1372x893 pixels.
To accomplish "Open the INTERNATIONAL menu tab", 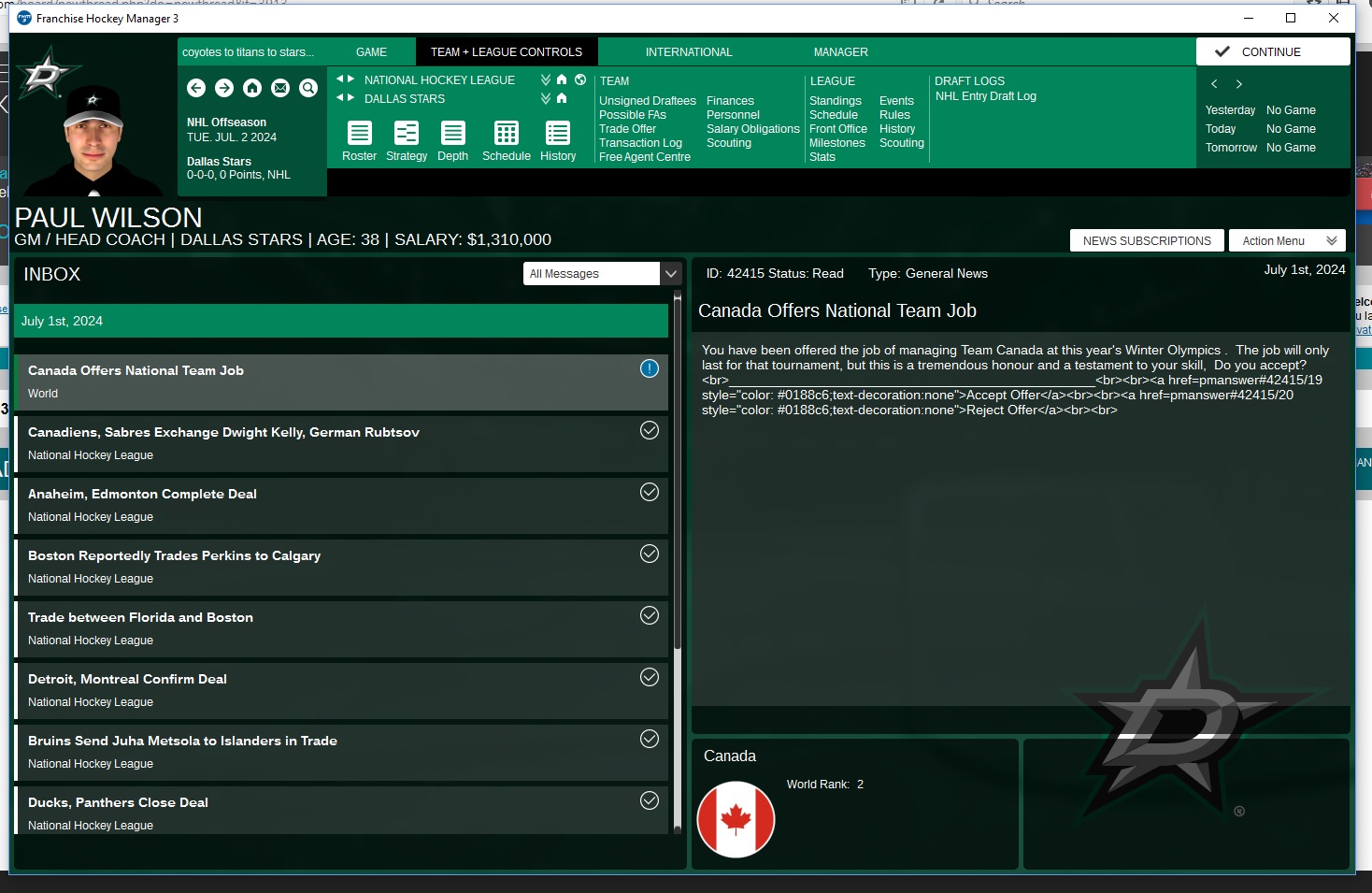I will click(x=689, y=52).
